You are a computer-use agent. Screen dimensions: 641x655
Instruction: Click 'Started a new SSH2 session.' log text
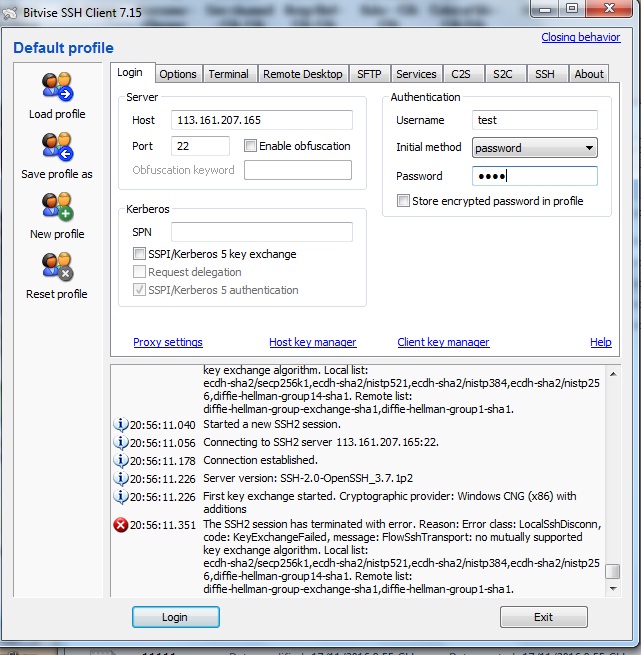272,424
